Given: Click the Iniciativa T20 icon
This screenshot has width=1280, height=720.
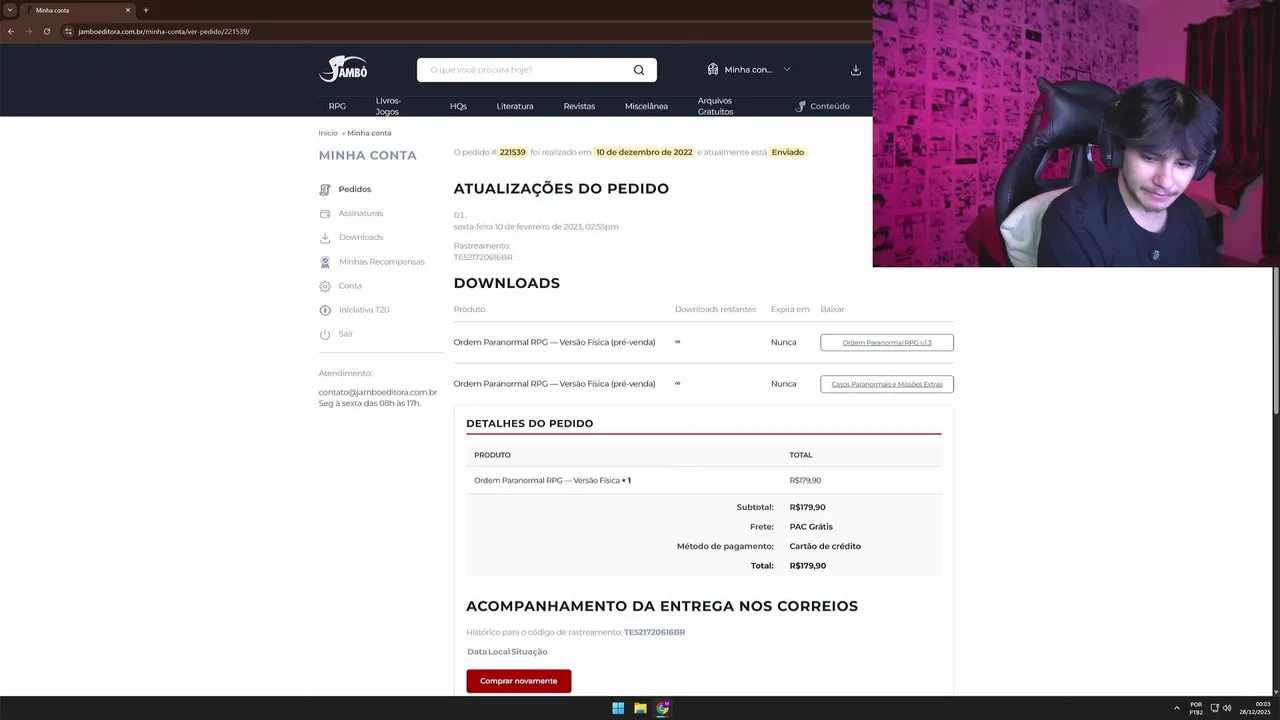Looking at the screenshot, I should (324, 310).
